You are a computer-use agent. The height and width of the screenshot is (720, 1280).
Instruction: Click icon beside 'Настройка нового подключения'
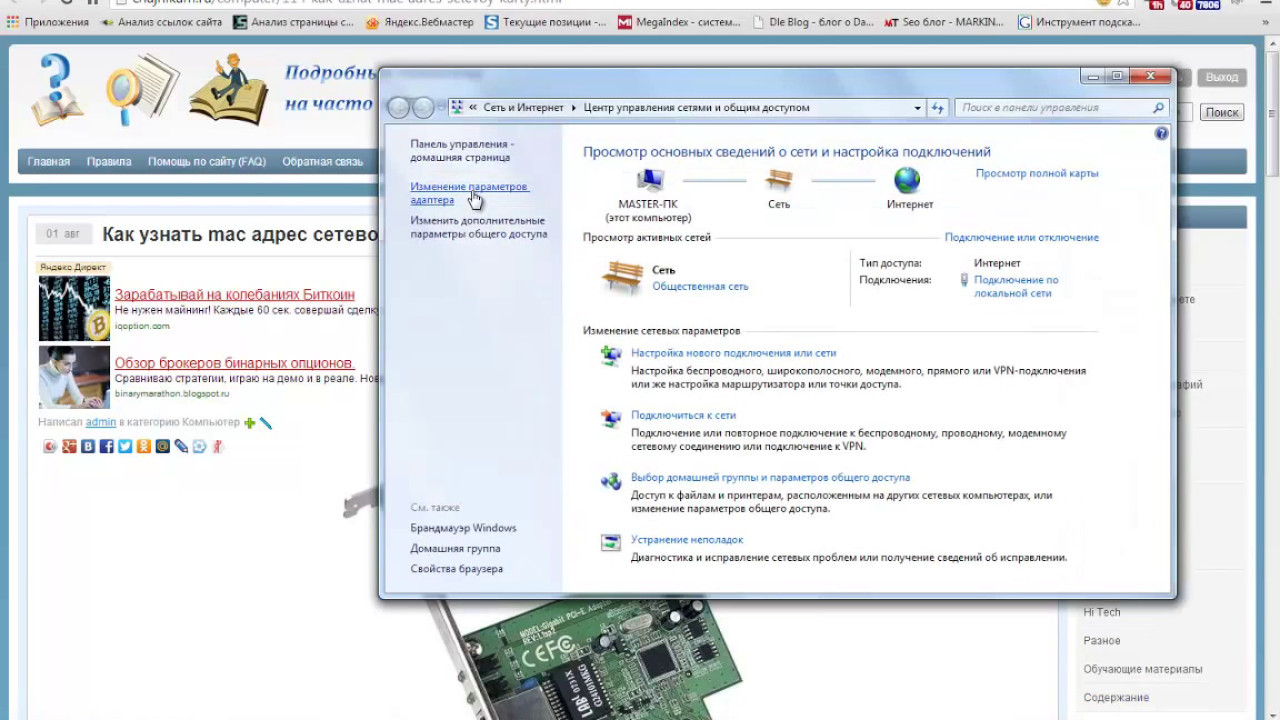[610, 355]
